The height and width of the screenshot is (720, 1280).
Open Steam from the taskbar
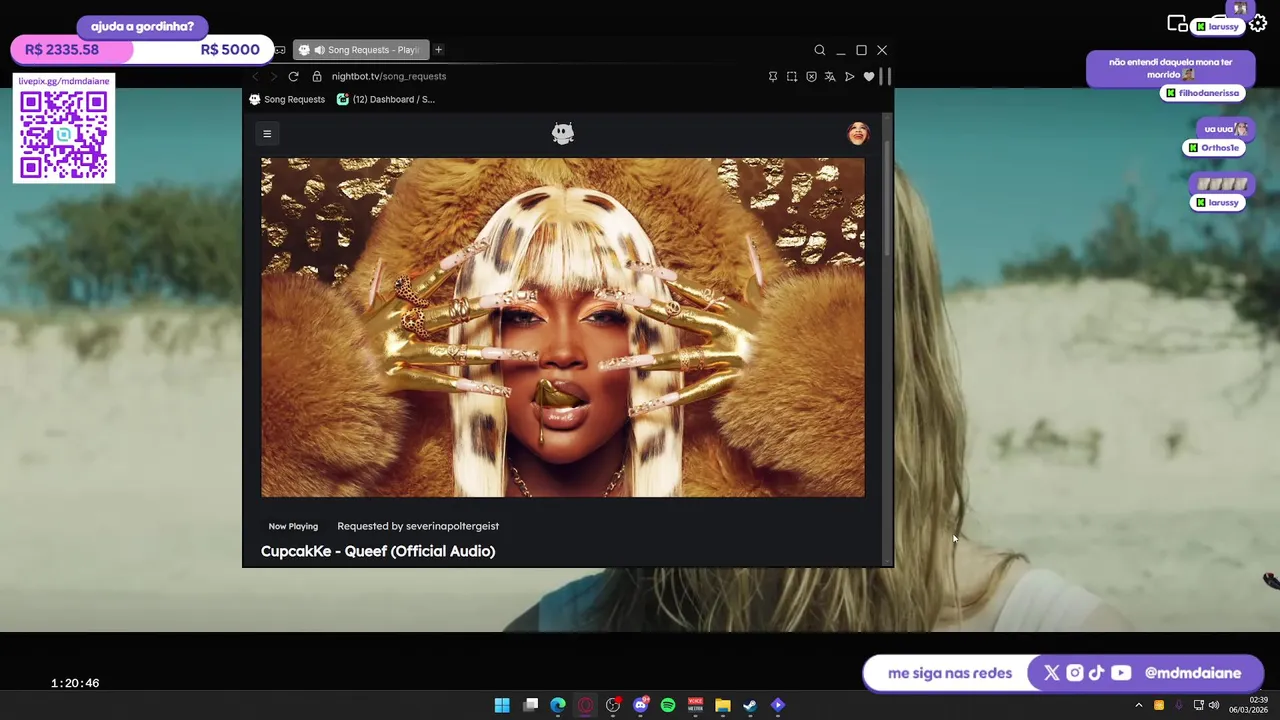click(x=750, y=705)
